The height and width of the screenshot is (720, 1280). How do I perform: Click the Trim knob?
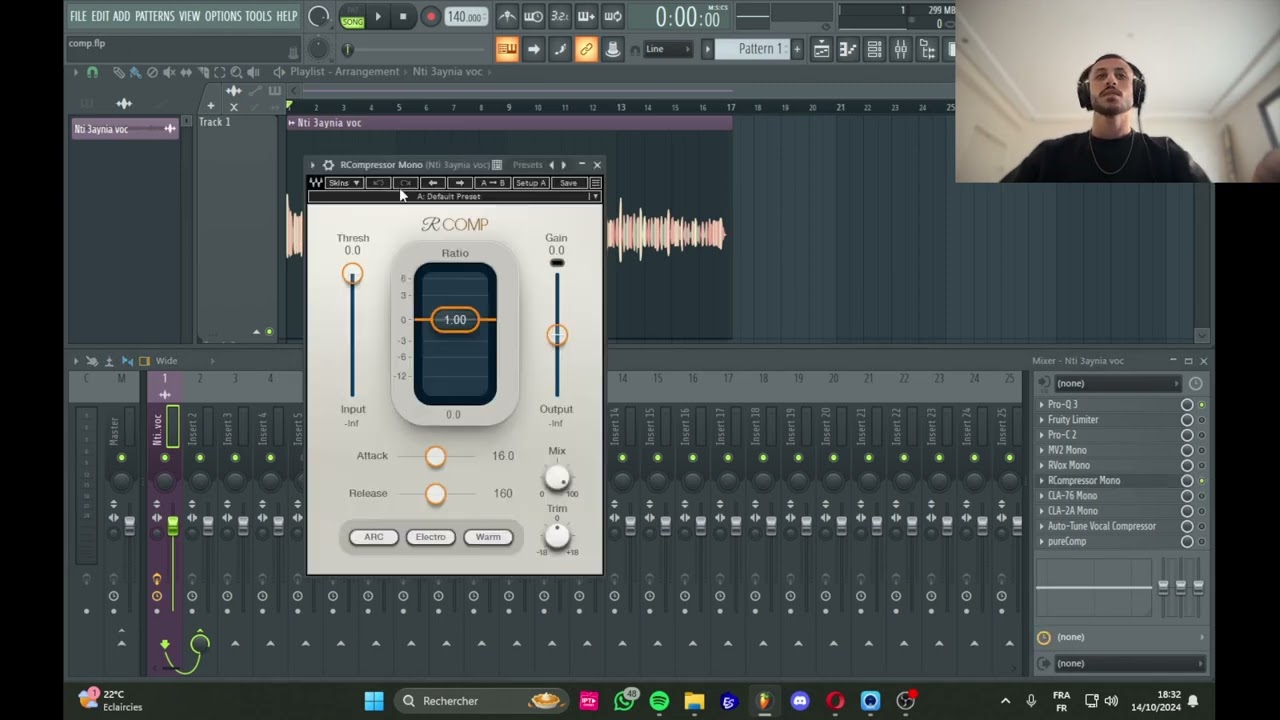pyautogui.click(x=557, y=535)
